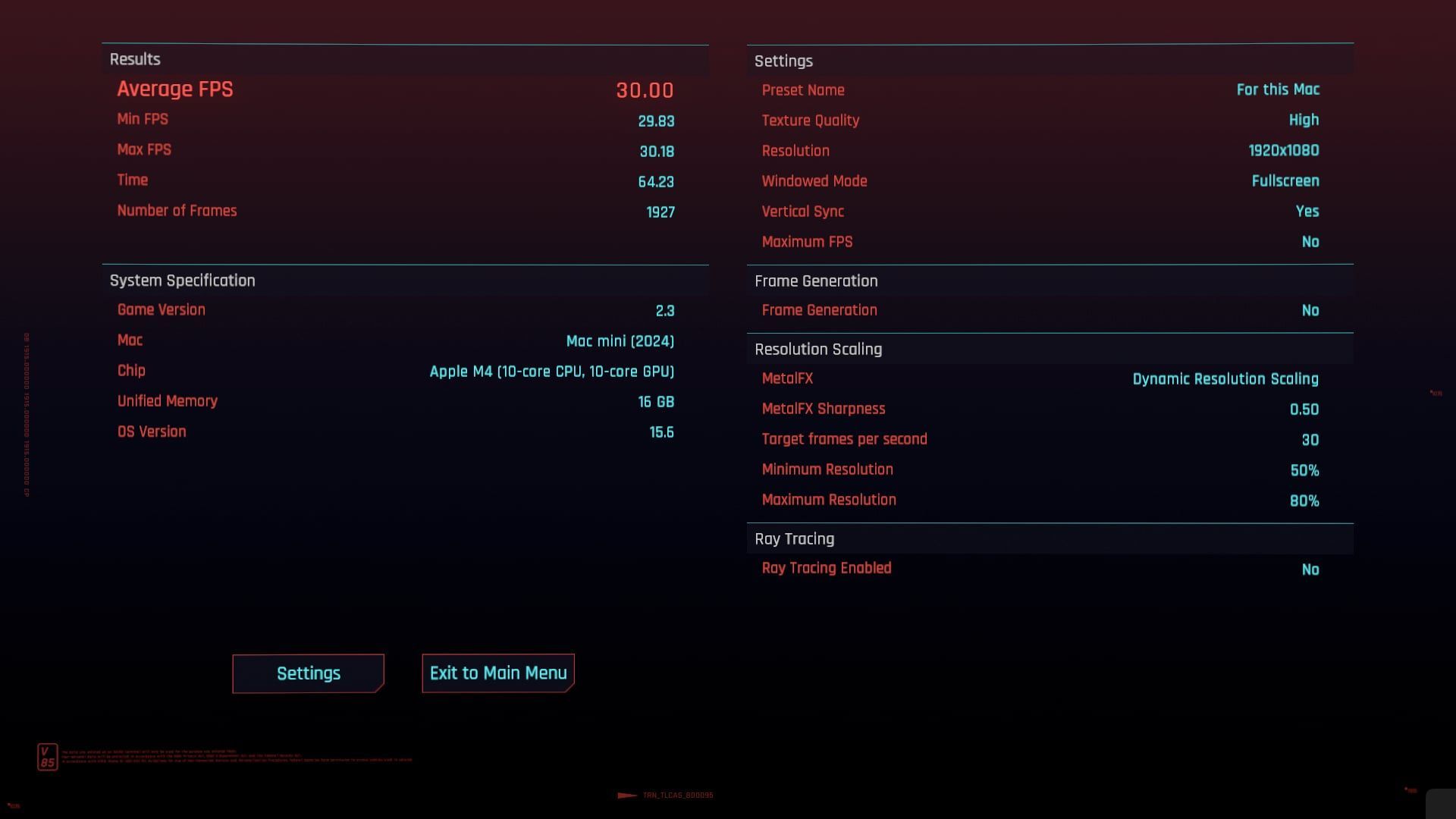Click the Chip Apple M4 specification text

(551, 372)
